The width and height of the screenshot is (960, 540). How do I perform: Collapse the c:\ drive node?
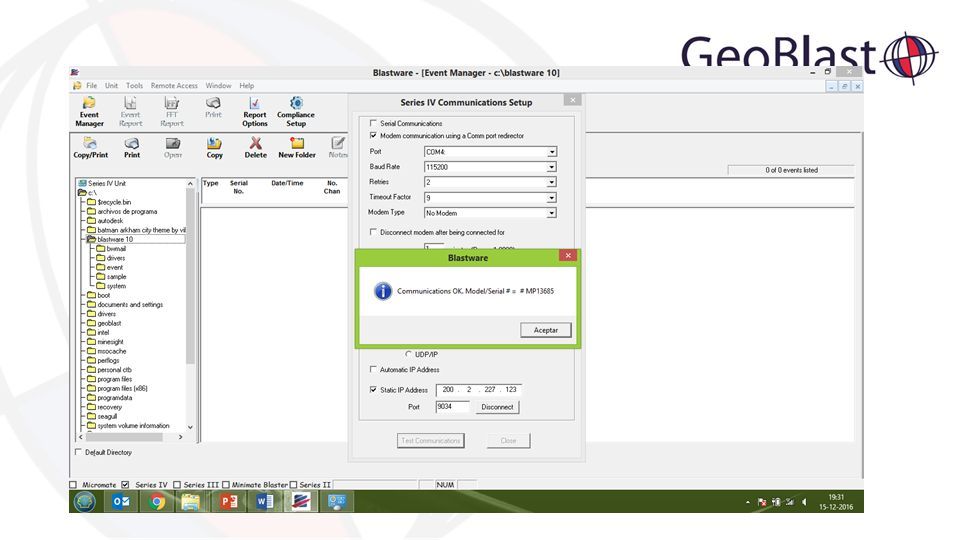tap(81, 193)
